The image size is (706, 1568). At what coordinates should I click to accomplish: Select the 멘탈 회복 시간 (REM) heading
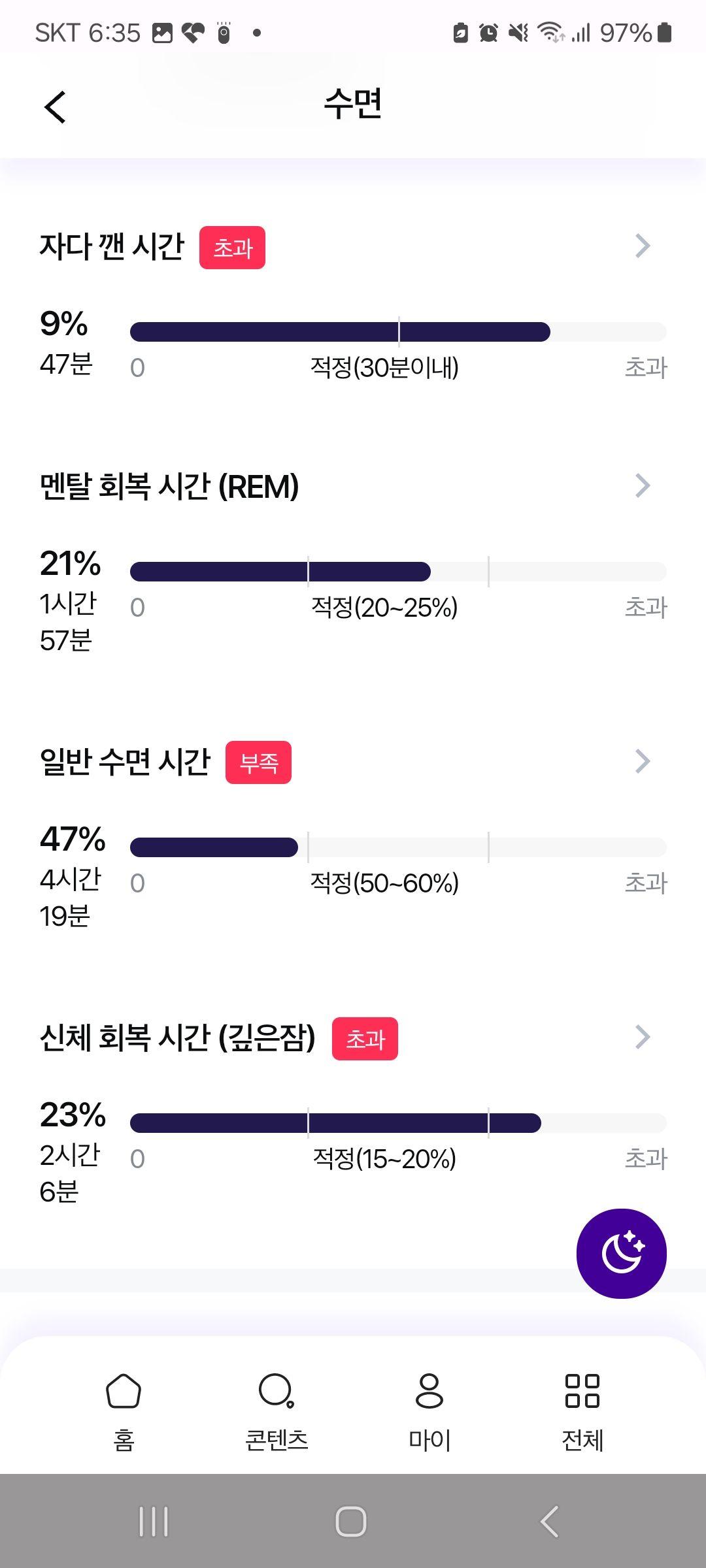pyautogui.click(x=169, y=487)
